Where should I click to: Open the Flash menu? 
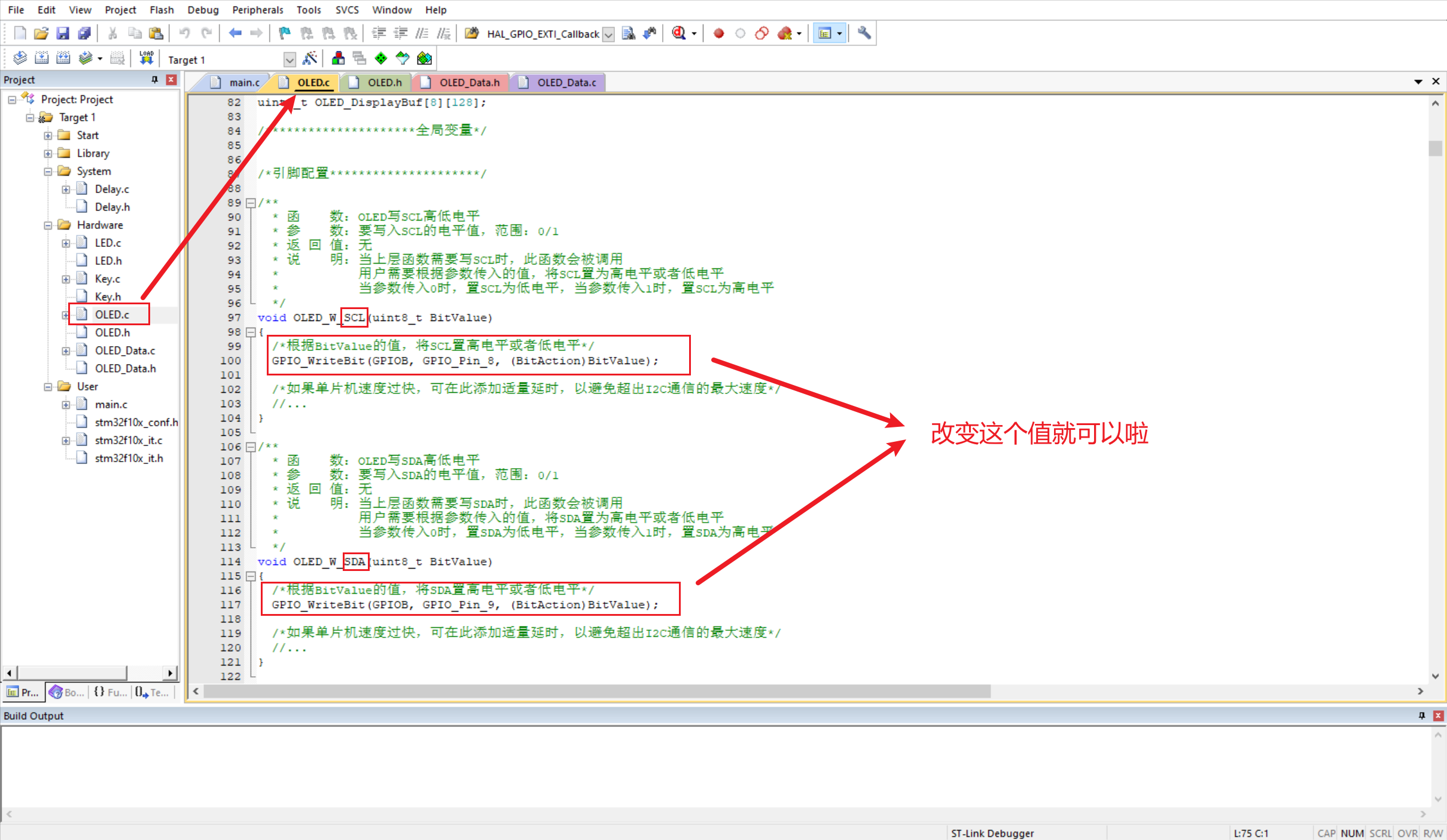tap(162, 10)
